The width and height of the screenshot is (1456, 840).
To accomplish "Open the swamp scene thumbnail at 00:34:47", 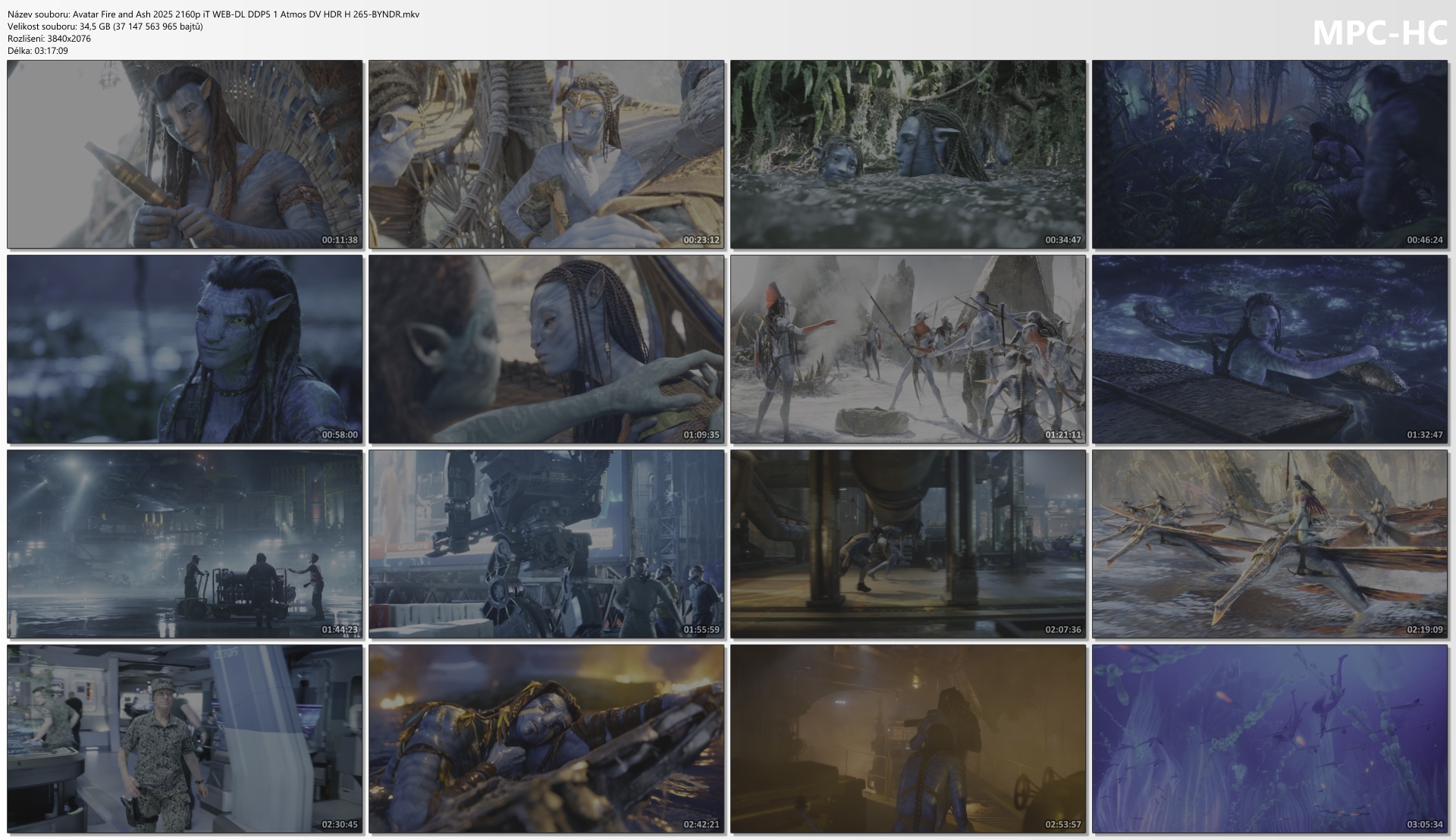I will [x=908, y=154].
